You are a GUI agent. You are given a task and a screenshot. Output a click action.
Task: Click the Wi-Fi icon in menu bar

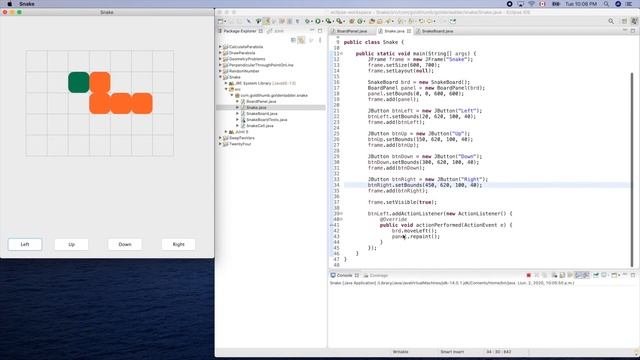531,4
